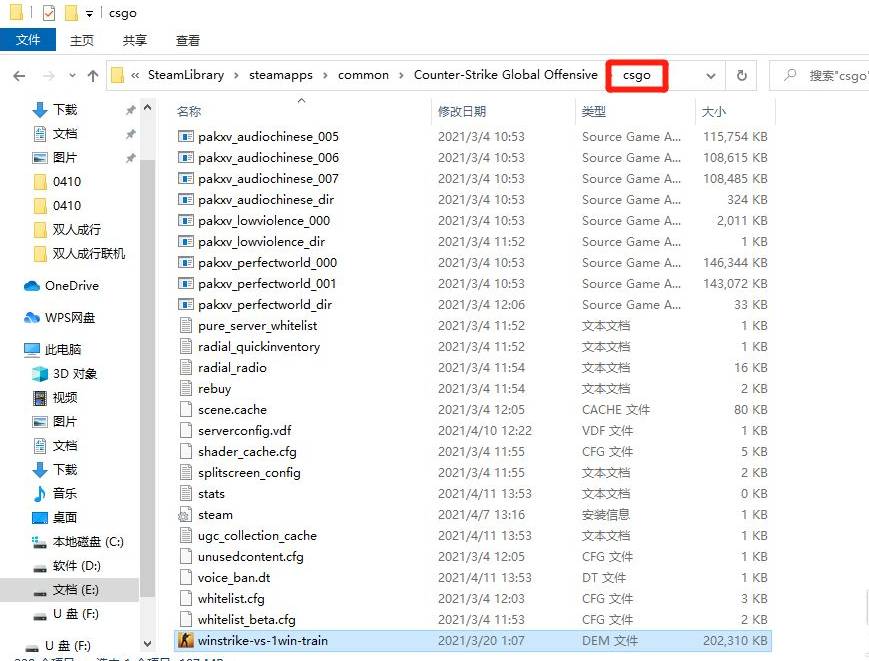Sort files by the 大小 column header
This screenshot has width=869, height=661.
(735, 111)
